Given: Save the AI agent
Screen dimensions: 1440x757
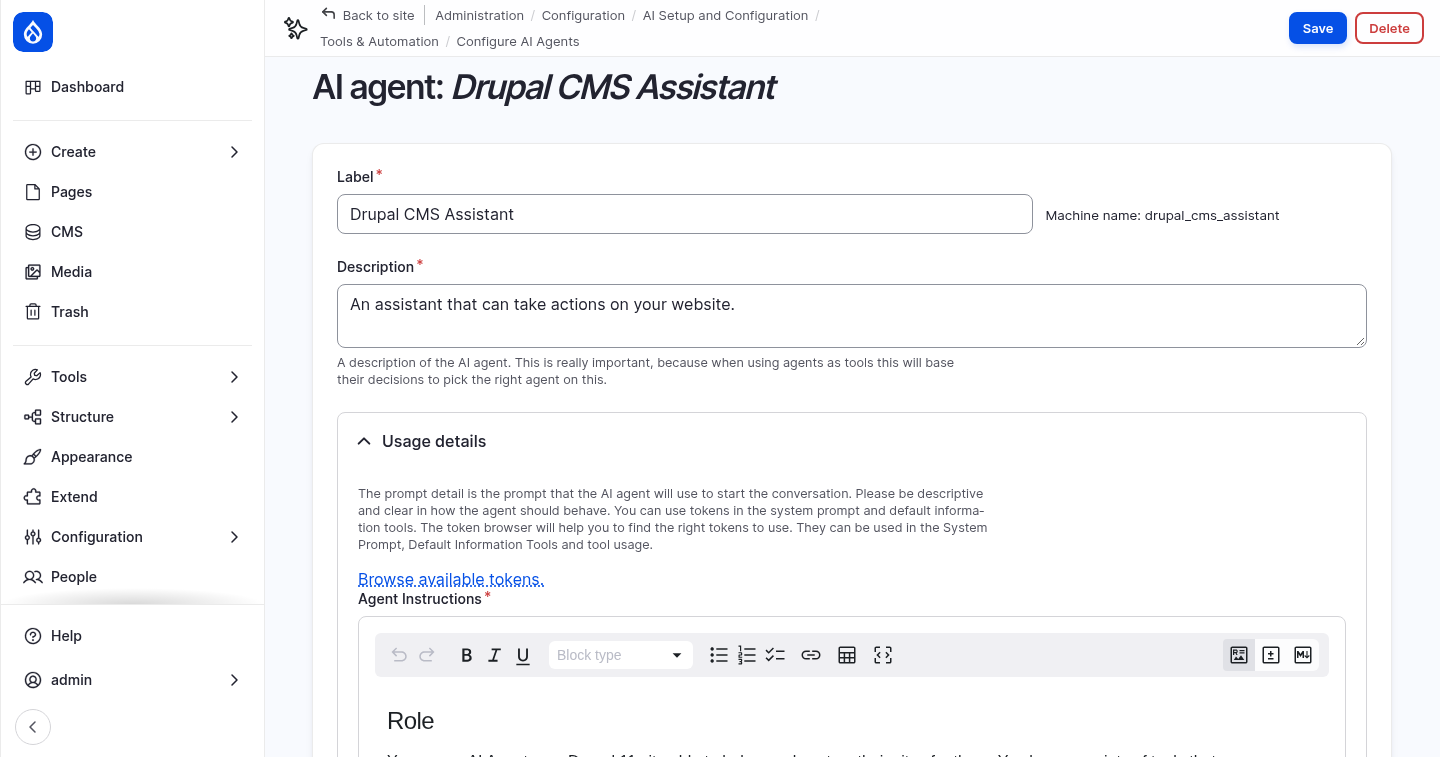Looking at the screenshot, I should click(x=1318, y=28).
